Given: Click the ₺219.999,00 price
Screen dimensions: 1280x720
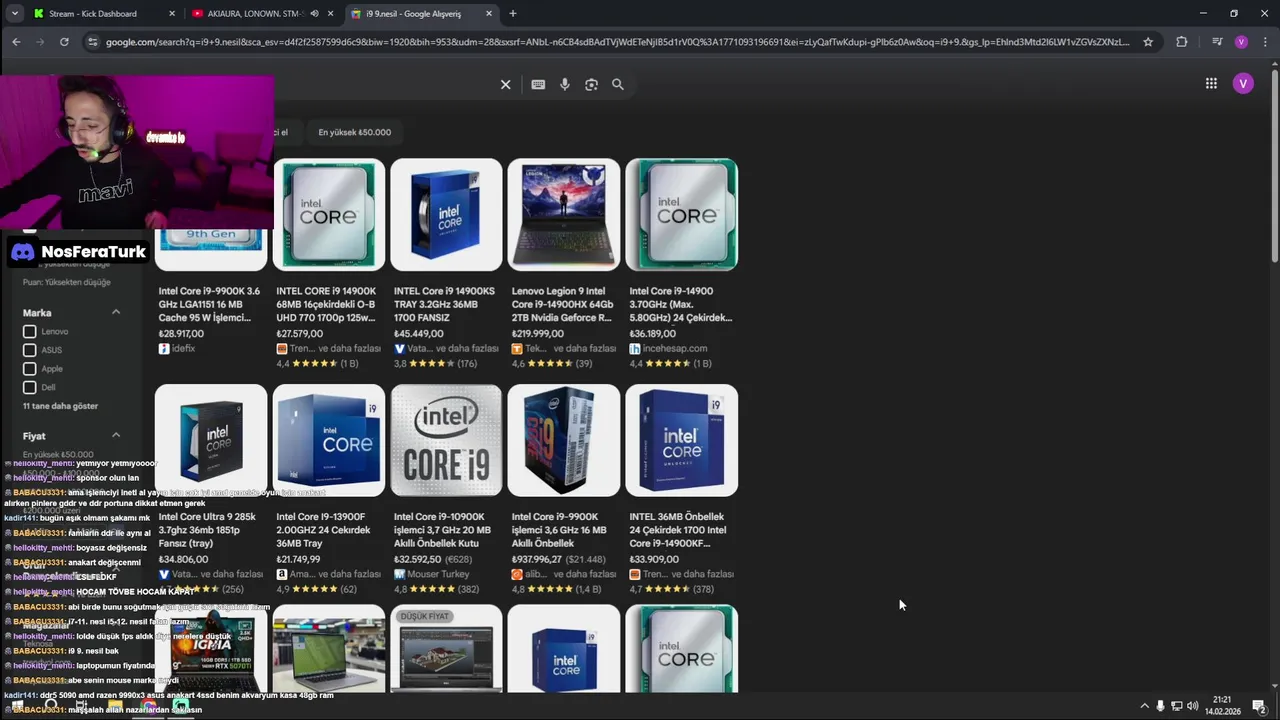Looking at the screenshot, I should coord(538,334).
